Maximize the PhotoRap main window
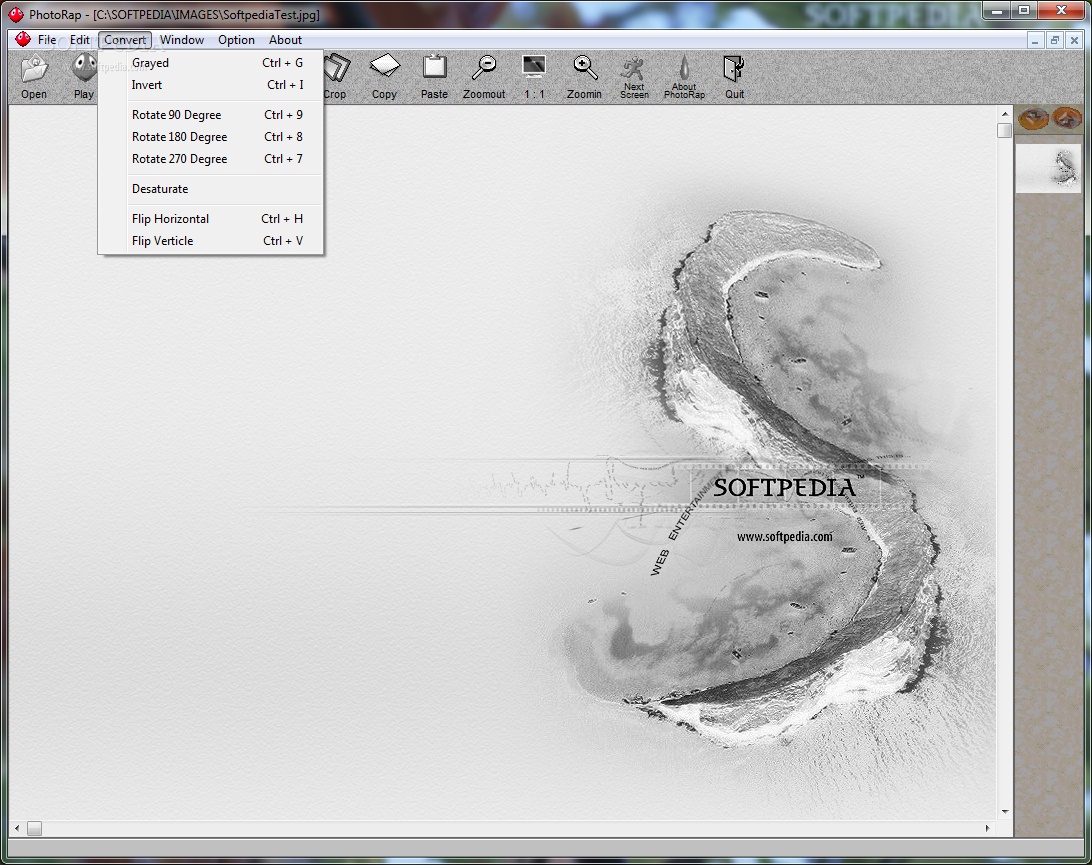The image size is (1092, 865). tap(1024, 10)
